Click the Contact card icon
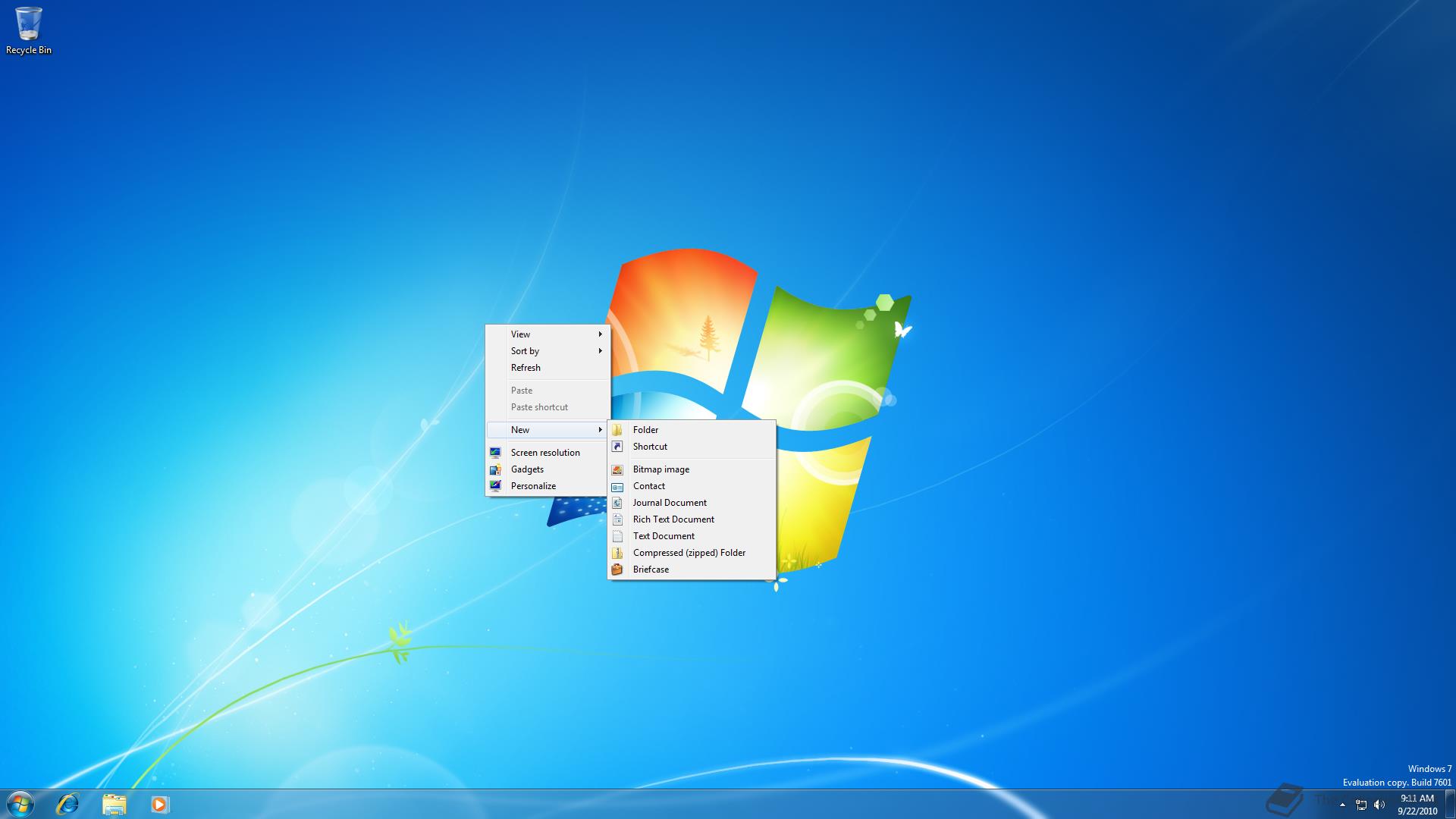The height and width of the screenshot is (819, 1456). click(x=617, y=486)
